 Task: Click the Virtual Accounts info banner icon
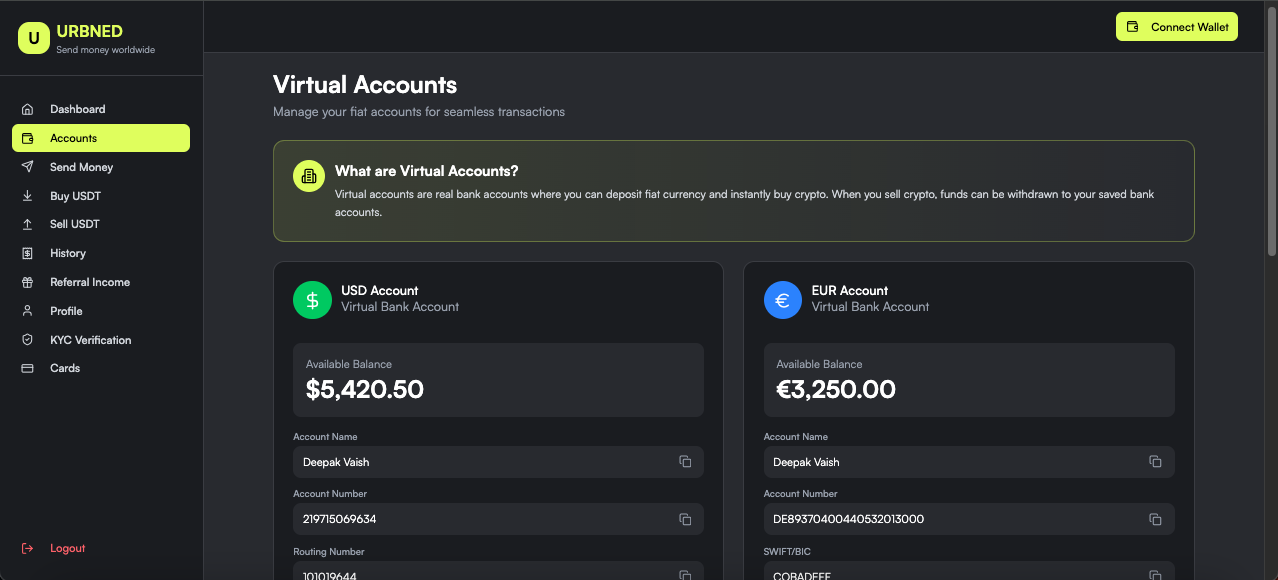coord(309,176)
